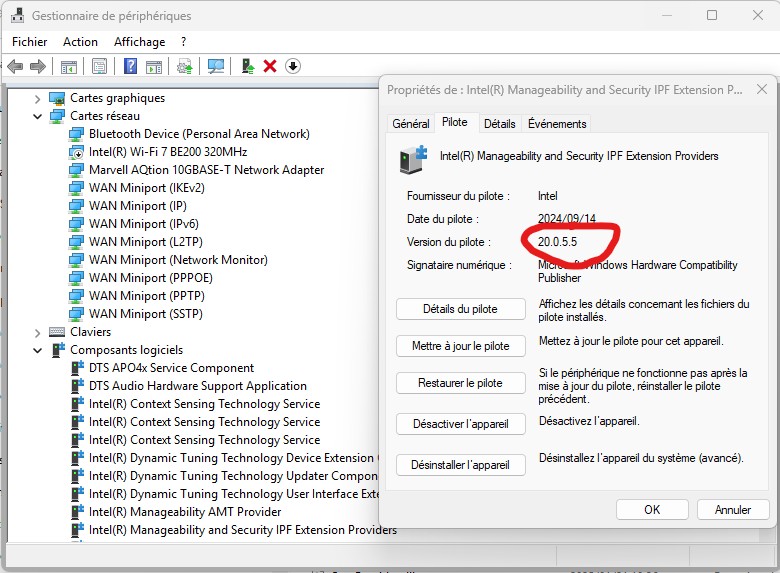780x573 pixels.
Task: Open the Affichage menu
Action: pyautogui.click(x=139, y=42)
